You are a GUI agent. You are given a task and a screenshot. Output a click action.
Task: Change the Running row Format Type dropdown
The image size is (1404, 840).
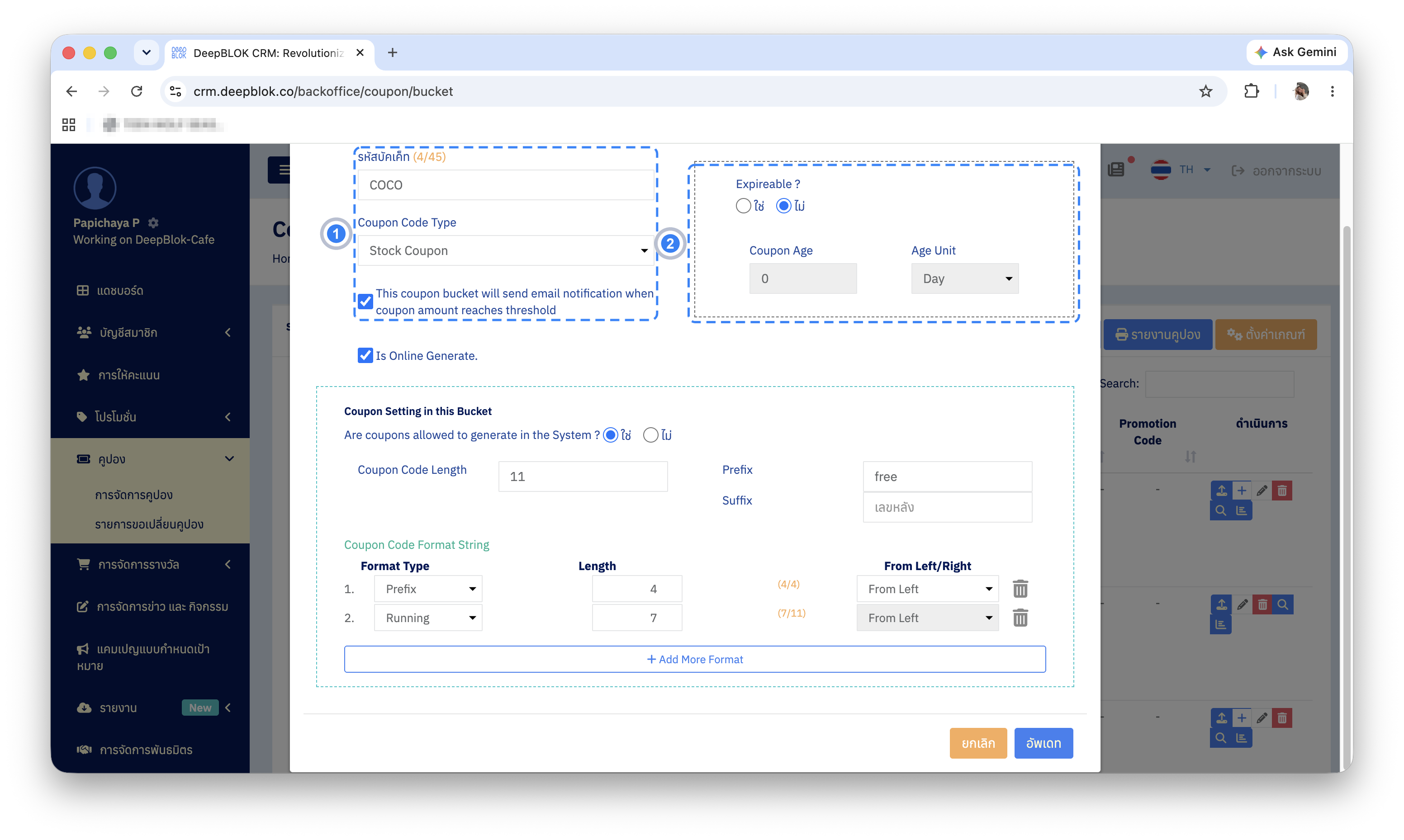pyautogui.click(x=428, y=618)
